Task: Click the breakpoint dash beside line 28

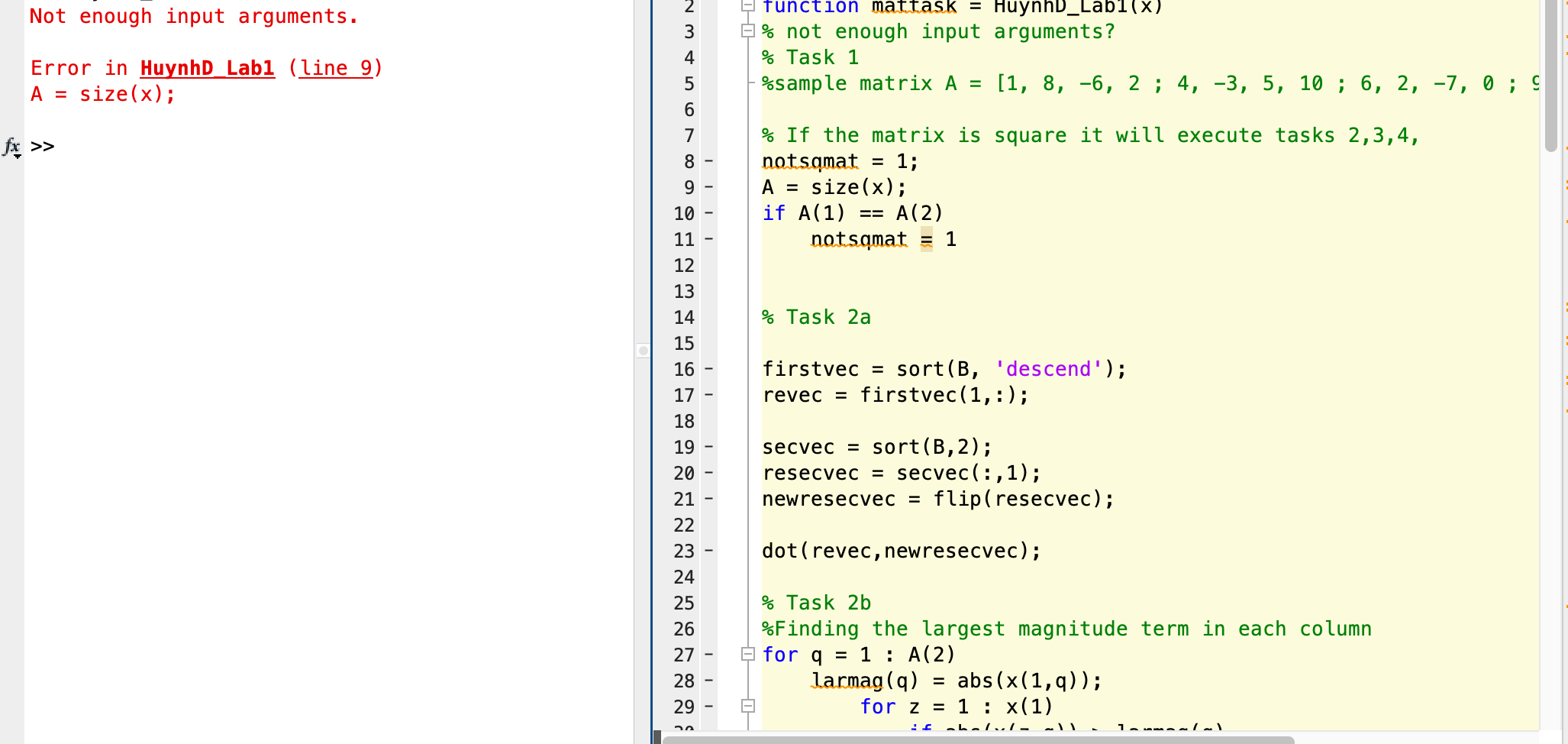Action: (x=708, y=681)
